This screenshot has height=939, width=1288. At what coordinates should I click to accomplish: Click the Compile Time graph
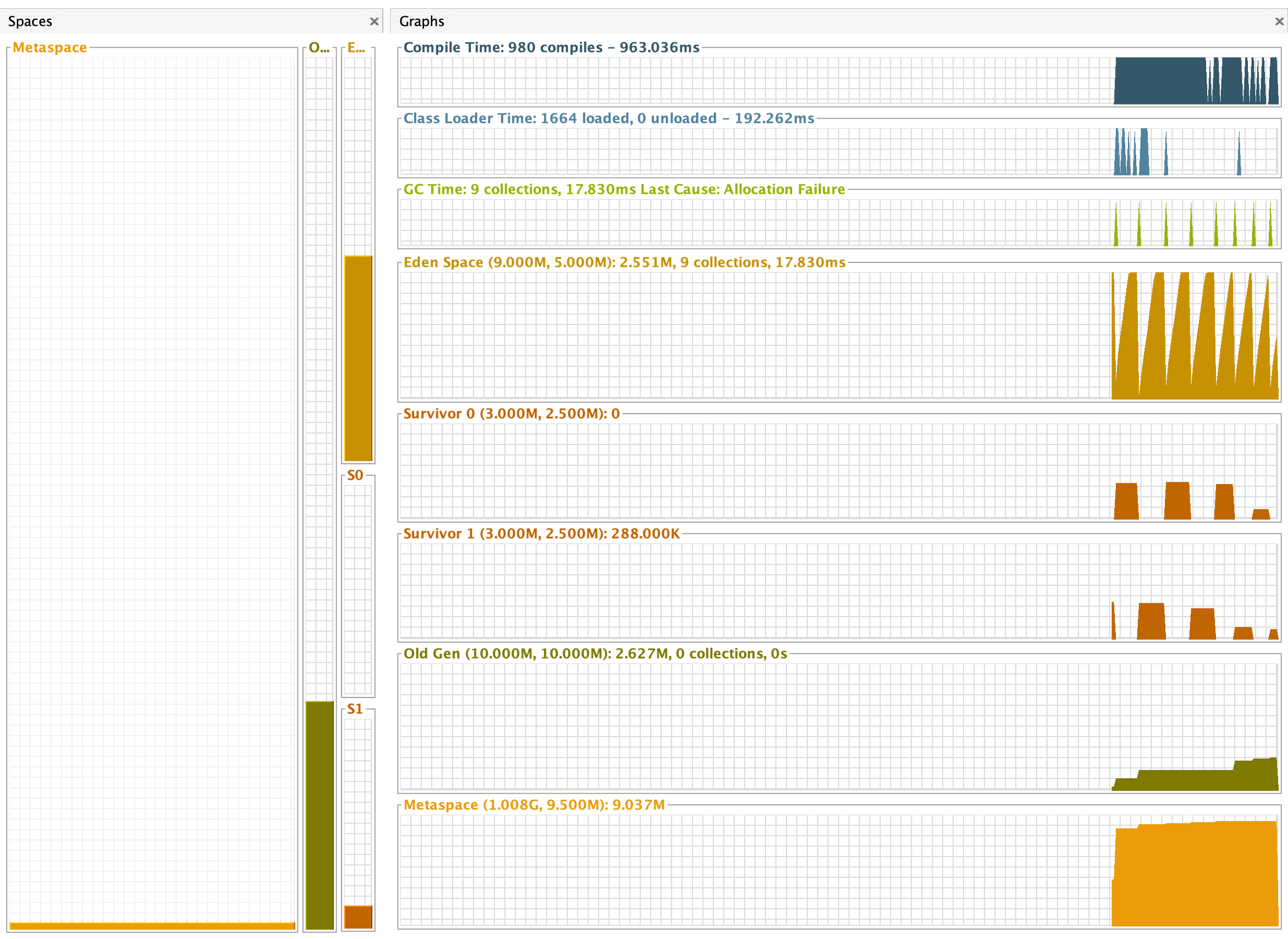click(x=1193, y=81)
